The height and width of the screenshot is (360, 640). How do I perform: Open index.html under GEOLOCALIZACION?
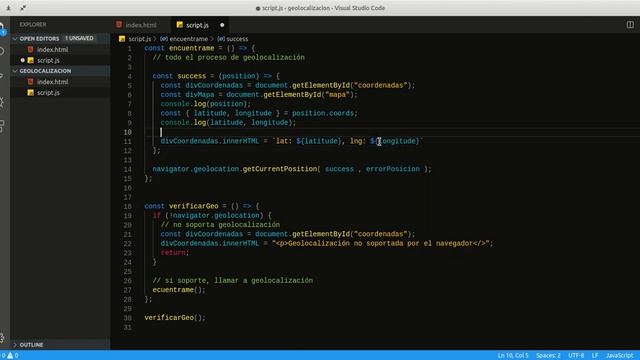(53, 82)
